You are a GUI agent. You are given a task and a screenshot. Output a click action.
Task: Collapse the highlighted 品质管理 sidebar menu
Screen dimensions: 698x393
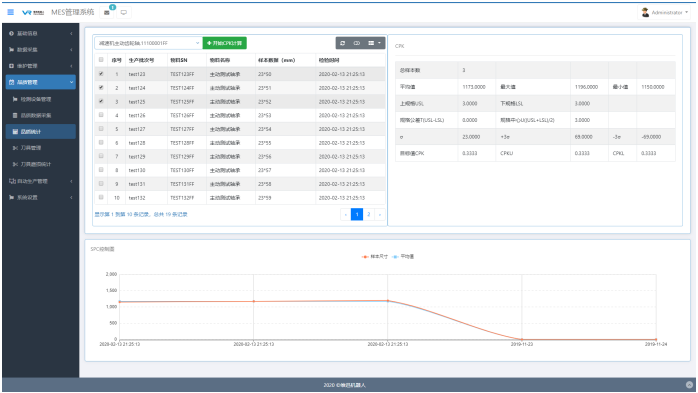tap(41, 82)
